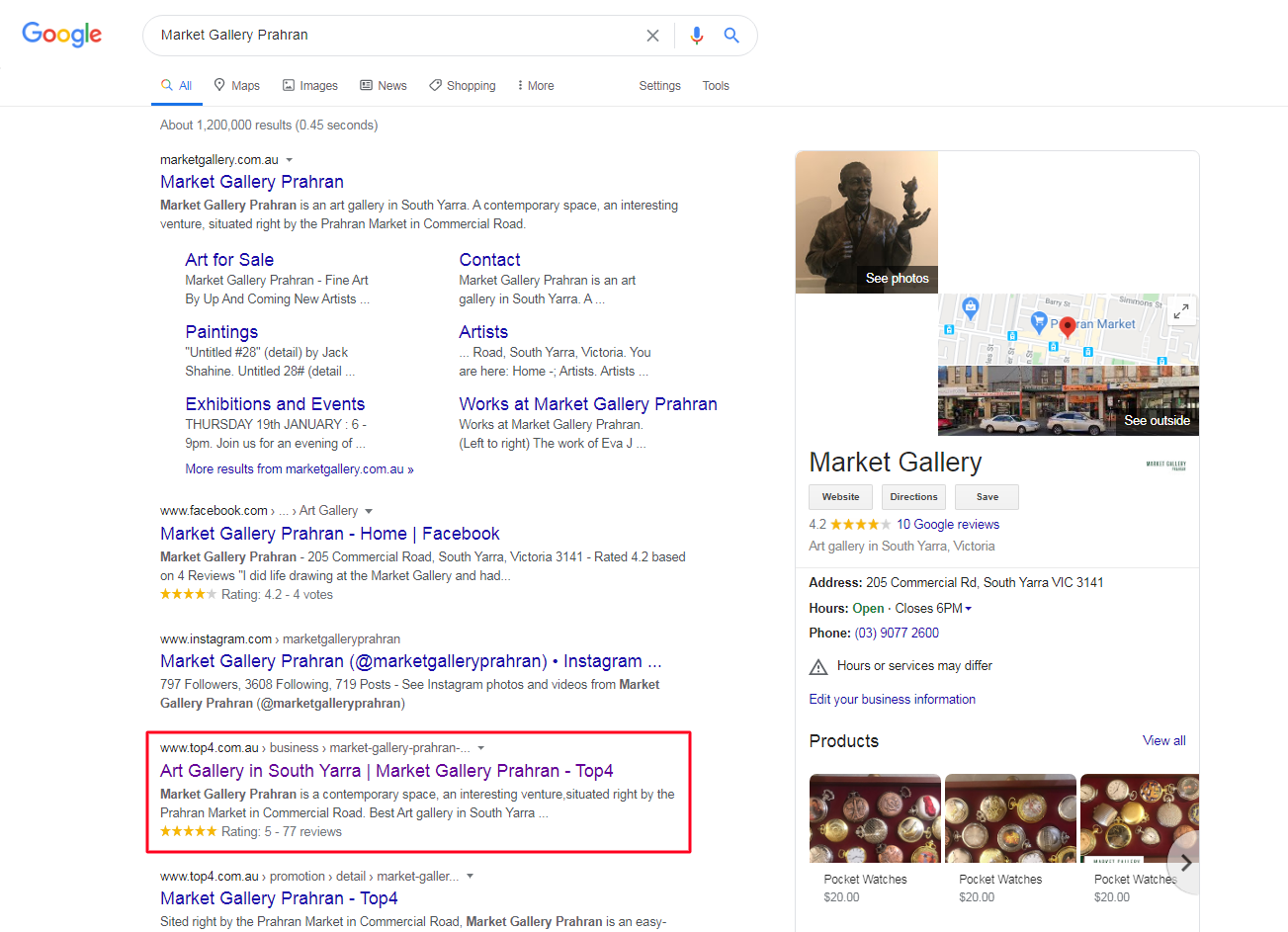Expand the closing hours dropdown arrow
1288x932 pixels.
(969, 609)
